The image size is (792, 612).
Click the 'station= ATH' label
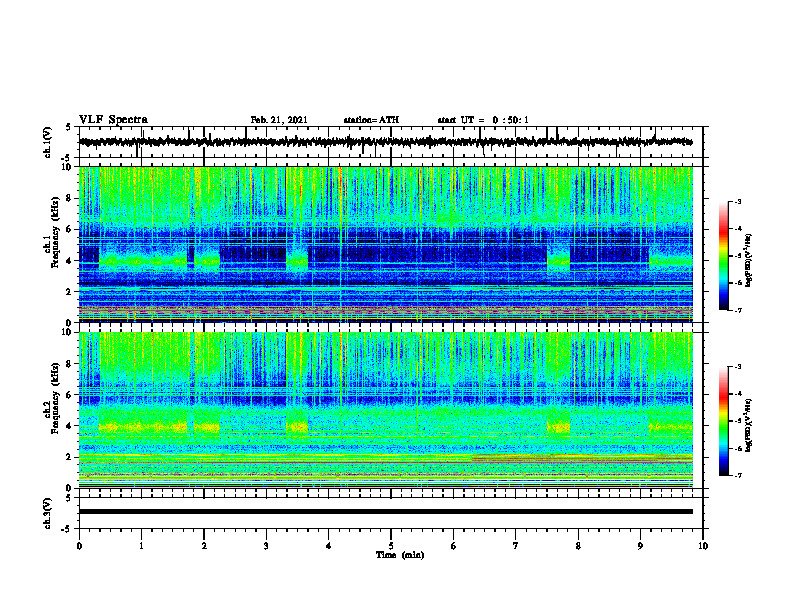[371, 120]
